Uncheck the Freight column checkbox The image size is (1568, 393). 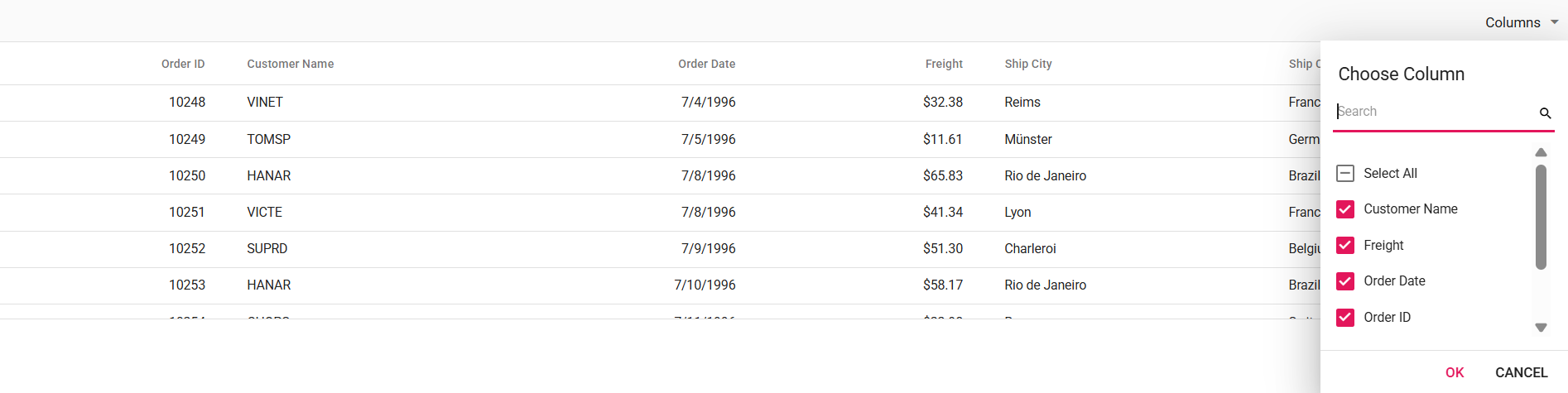pyautogui.click(x=1345, y=246)
